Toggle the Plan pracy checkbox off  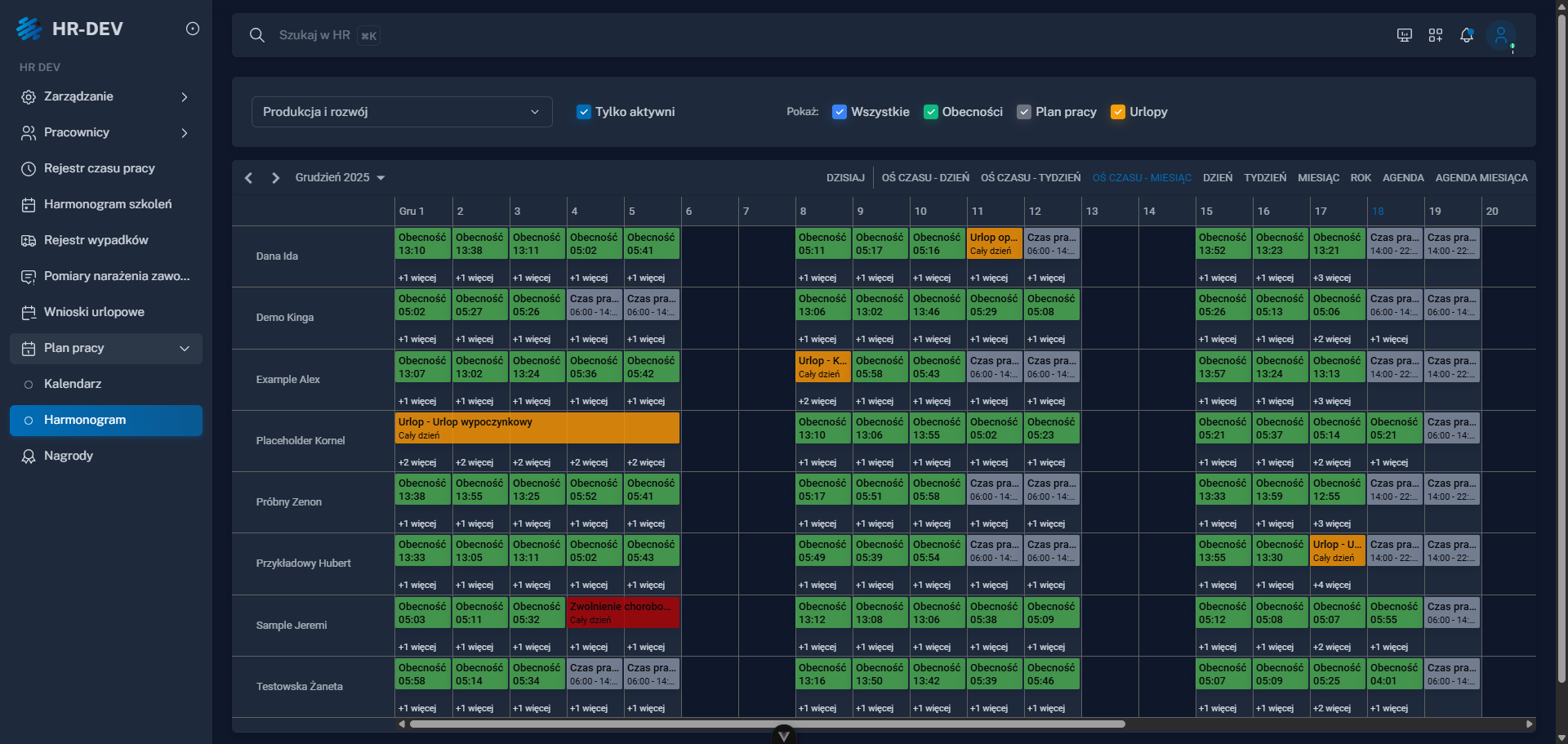tap(1024, 112)
